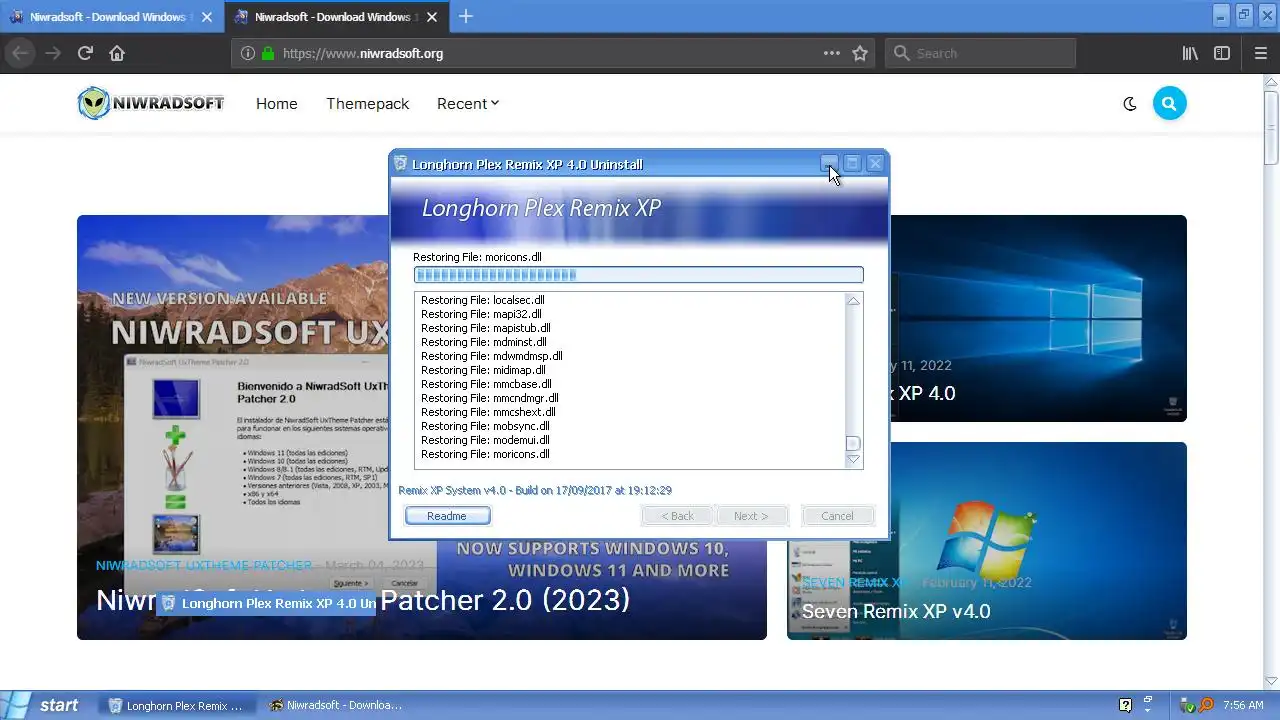Click the disabled Next button
This screenshot has width=1280, height=720.
point(751,516)
